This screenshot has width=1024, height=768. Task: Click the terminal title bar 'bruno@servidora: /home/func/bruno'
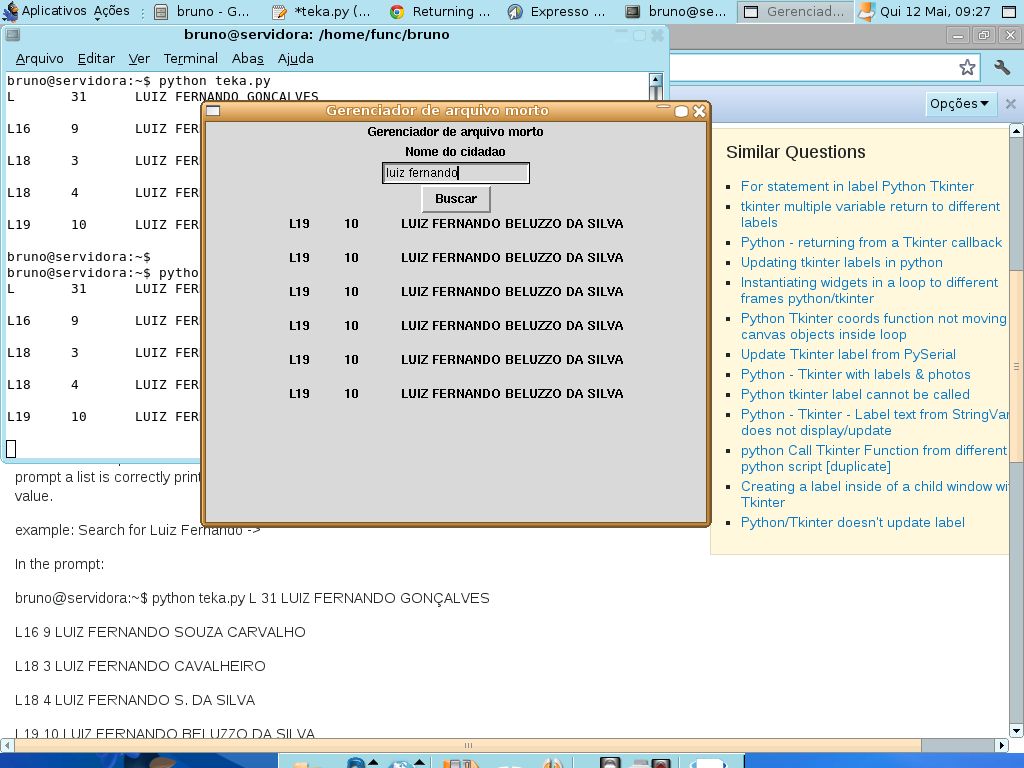[317, 35]
